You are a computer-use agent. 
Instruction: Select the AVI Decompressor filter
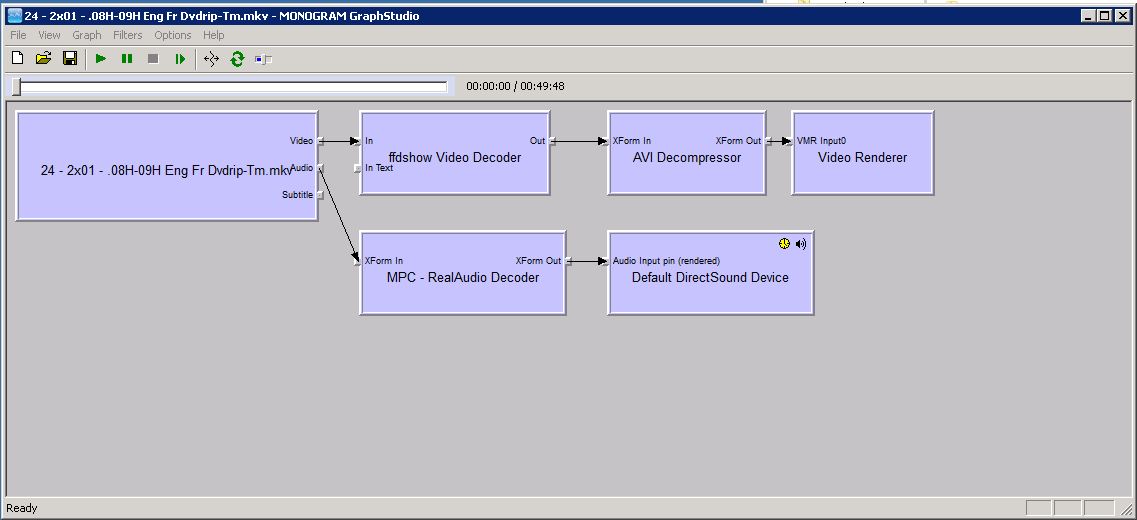[687, 153]
